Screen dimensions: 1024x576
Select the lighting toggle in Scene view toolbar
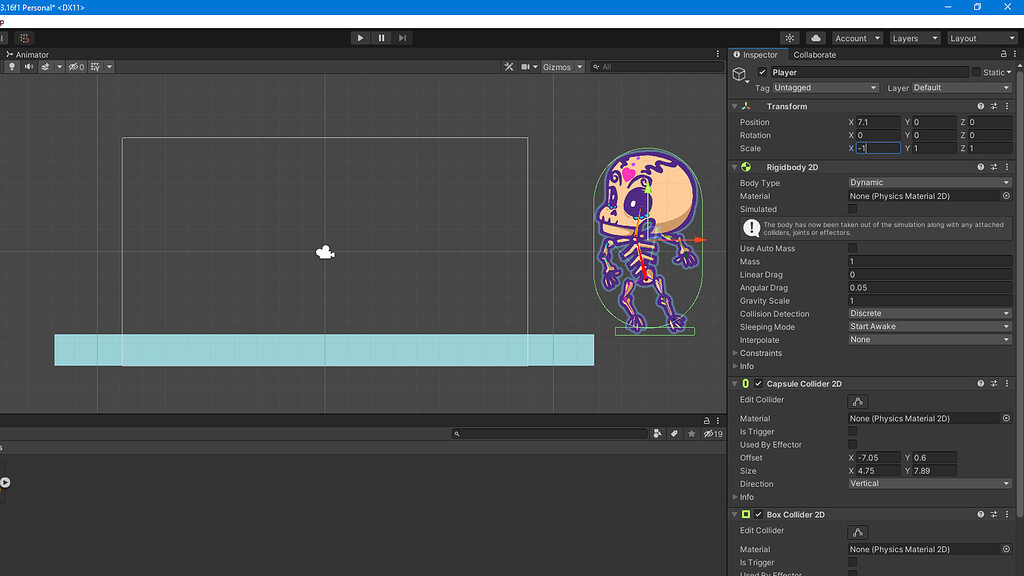click(x=12, y=66)
